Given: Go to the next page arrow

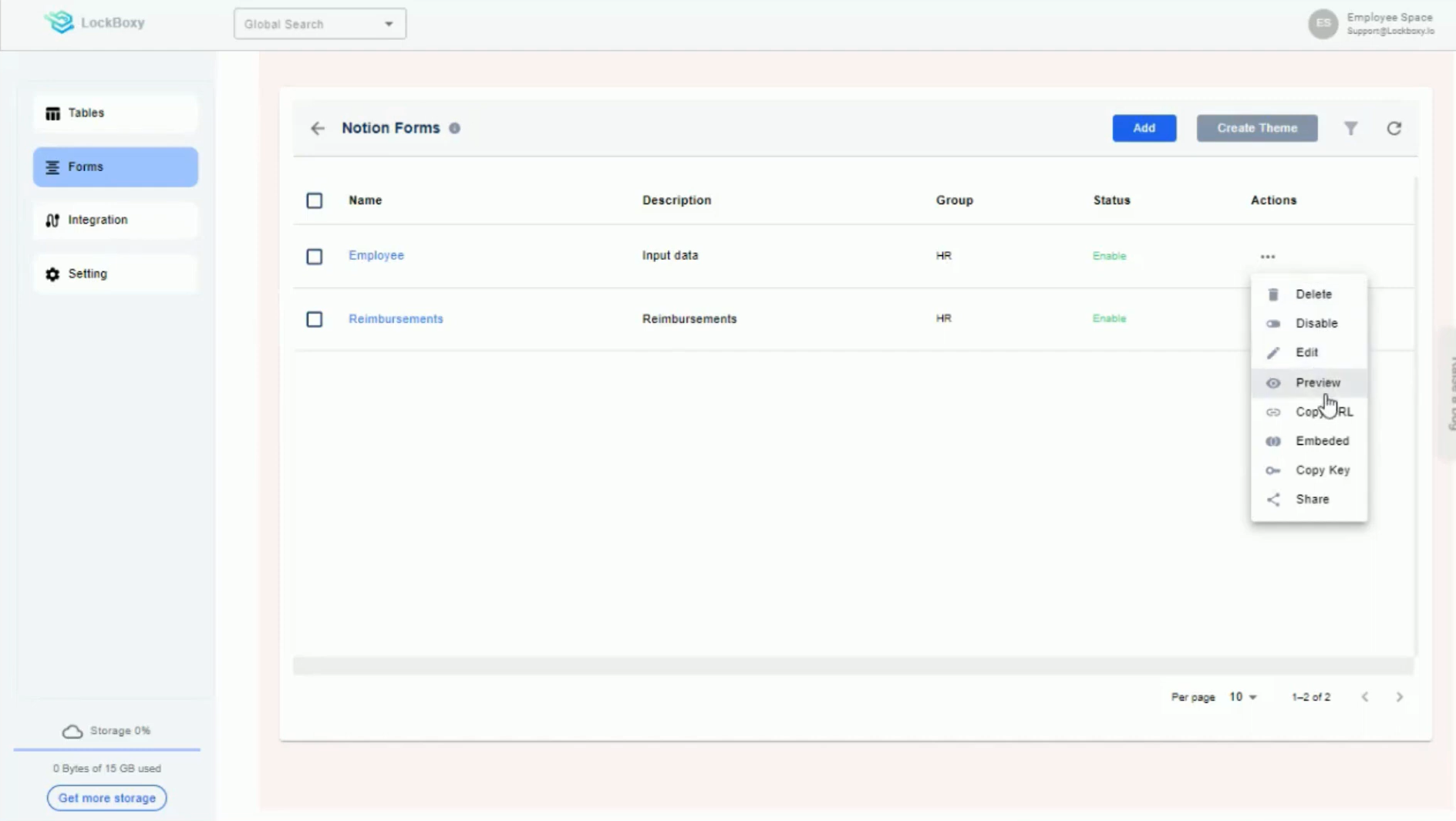Looking at the screenshot, I should tap(1400, 697).
